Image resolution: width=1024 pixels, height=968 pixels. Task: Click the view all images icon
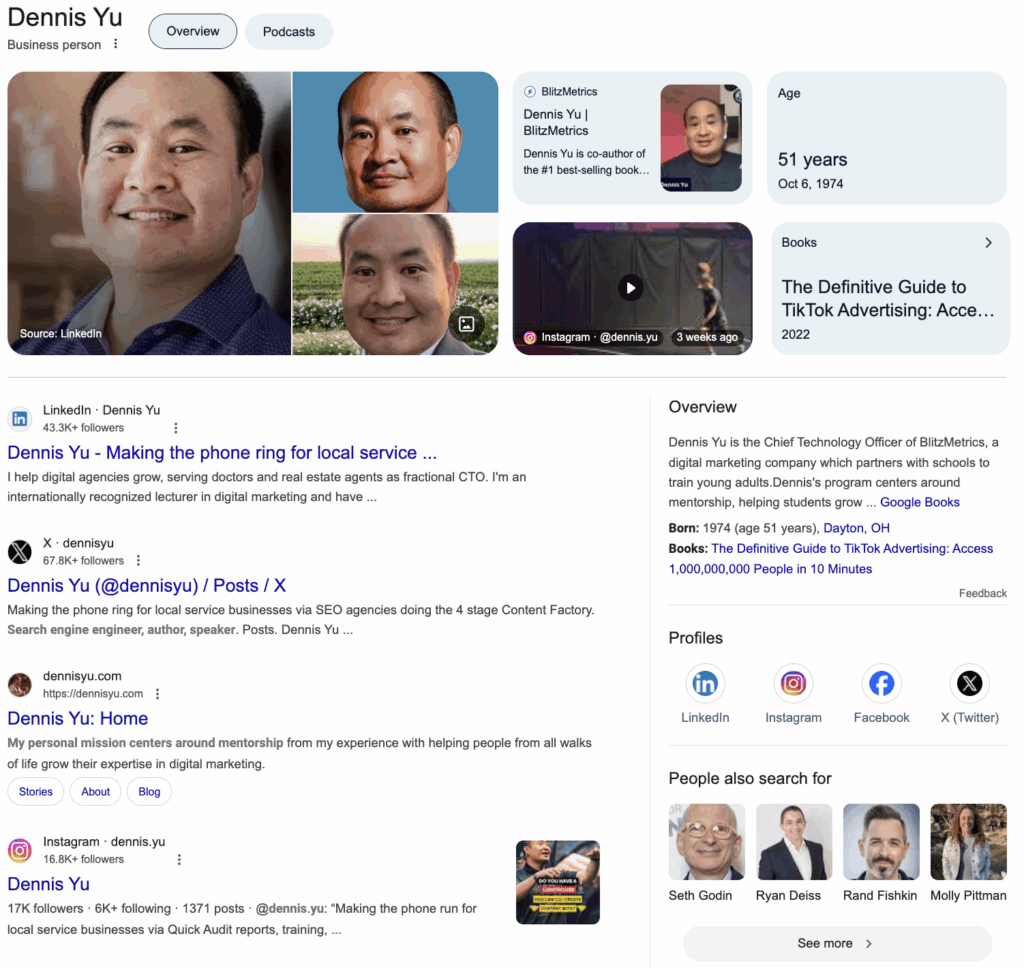click(466, 323)
